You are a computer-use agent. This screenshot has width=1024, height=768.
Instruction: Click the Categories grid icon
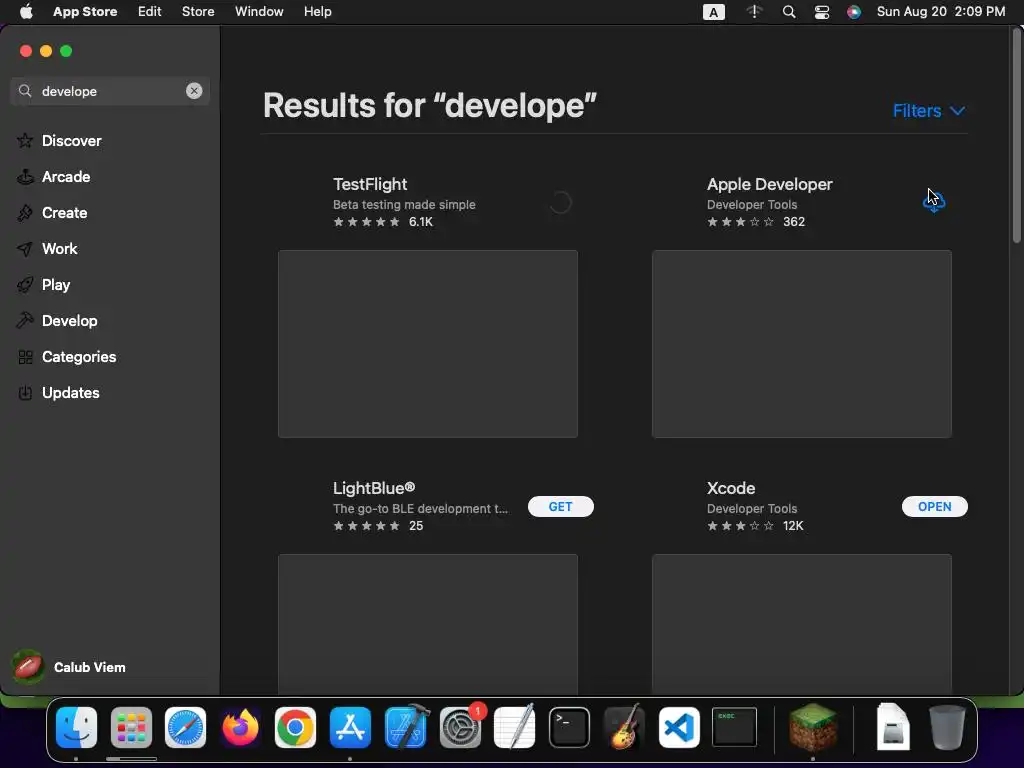coord(25,357)
